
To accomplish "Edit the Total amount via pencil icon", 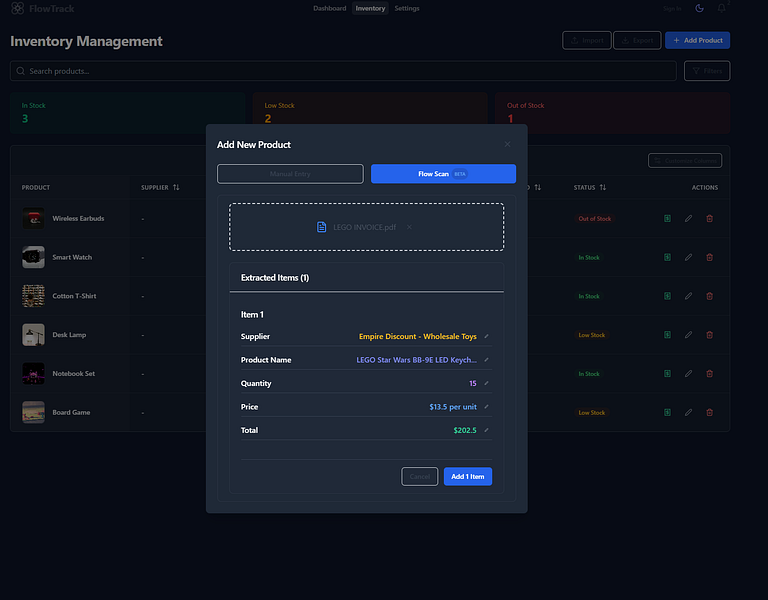I will 486,431.
